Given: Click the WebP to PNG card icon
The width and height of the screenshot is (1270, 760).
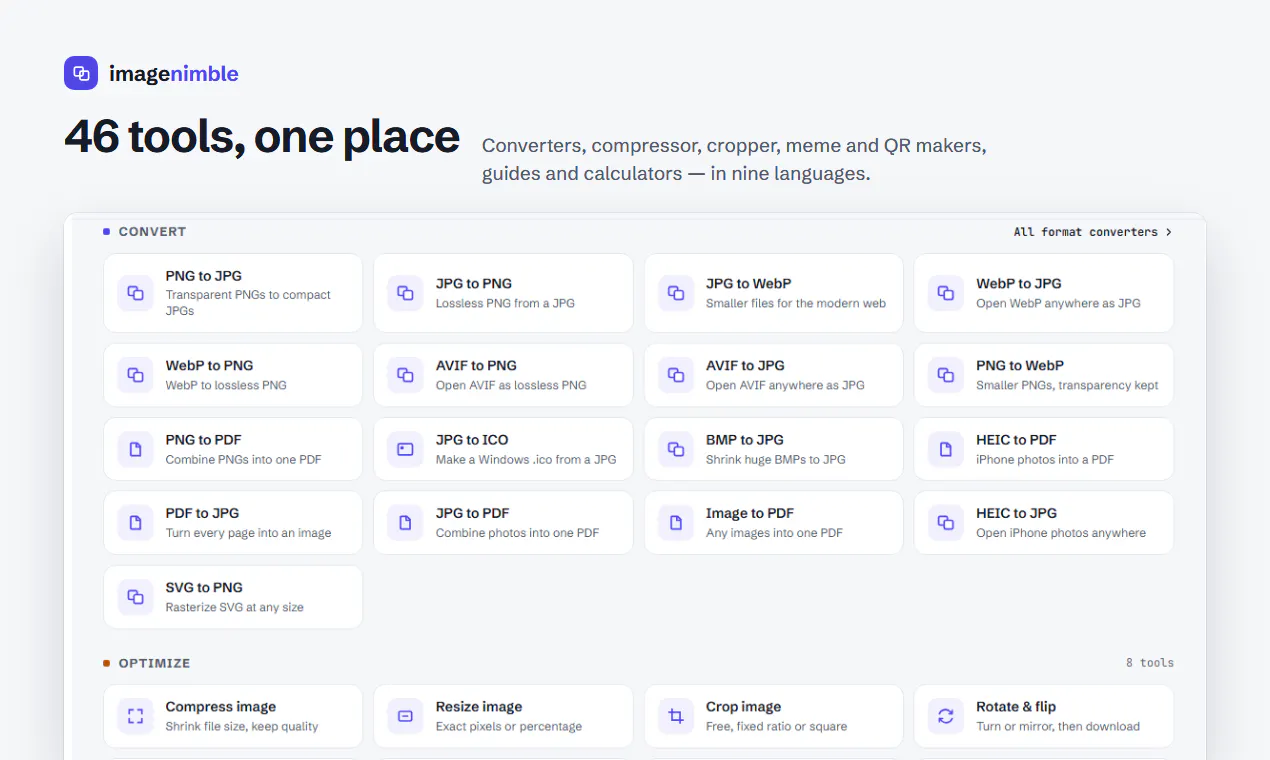Looking at the screenshot, I should point(135,375).
